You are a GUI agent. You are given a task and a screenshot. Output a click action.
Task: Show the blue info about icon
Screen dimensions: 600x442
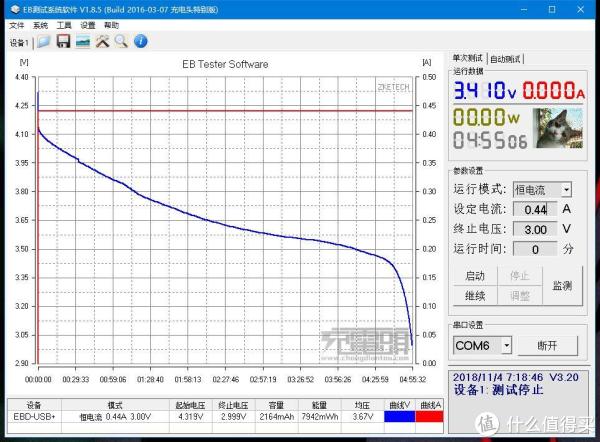(140, 41)
